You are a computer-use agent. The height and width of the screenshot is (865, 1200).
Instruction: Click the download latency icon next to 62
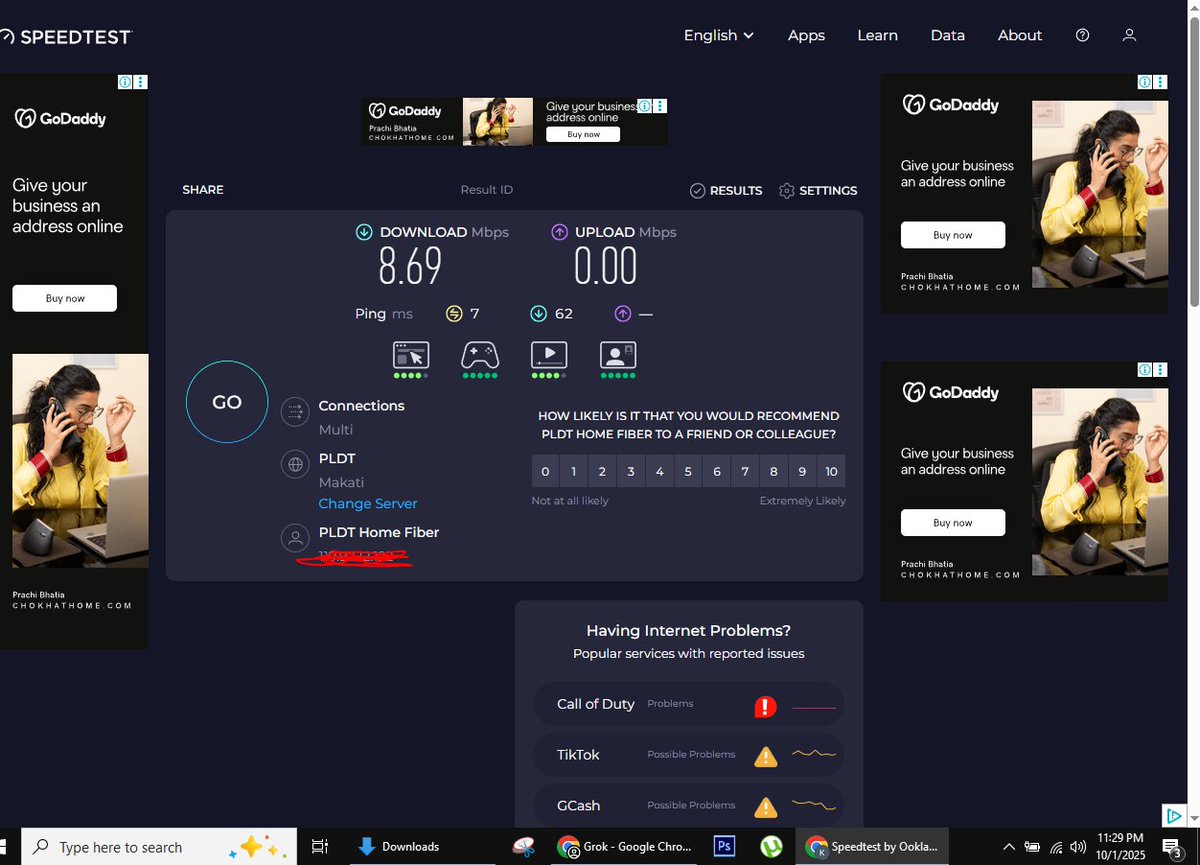pos(538,314)
